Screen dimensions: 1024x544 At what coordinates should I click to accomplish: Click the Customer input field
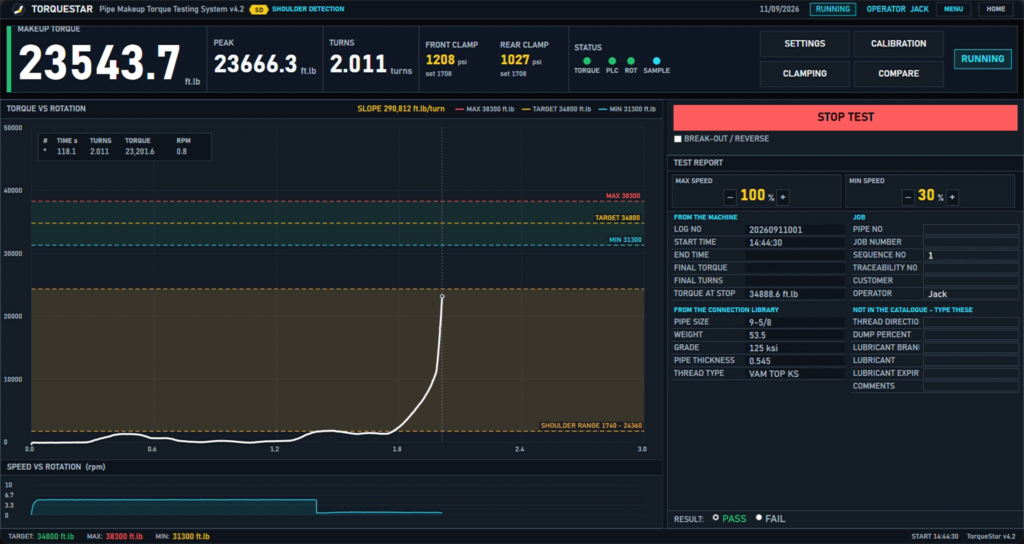pyautogui.click(x=970, y=281)
